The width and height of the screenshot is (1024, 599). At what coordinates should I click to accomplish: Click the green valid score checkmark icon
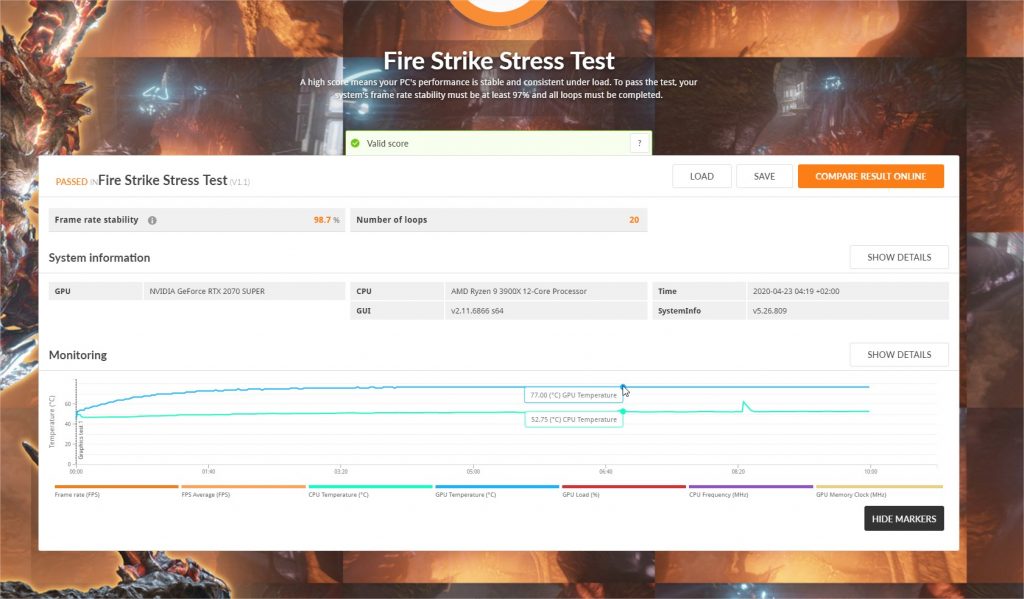pyautogui.click(x=355, y=143)
